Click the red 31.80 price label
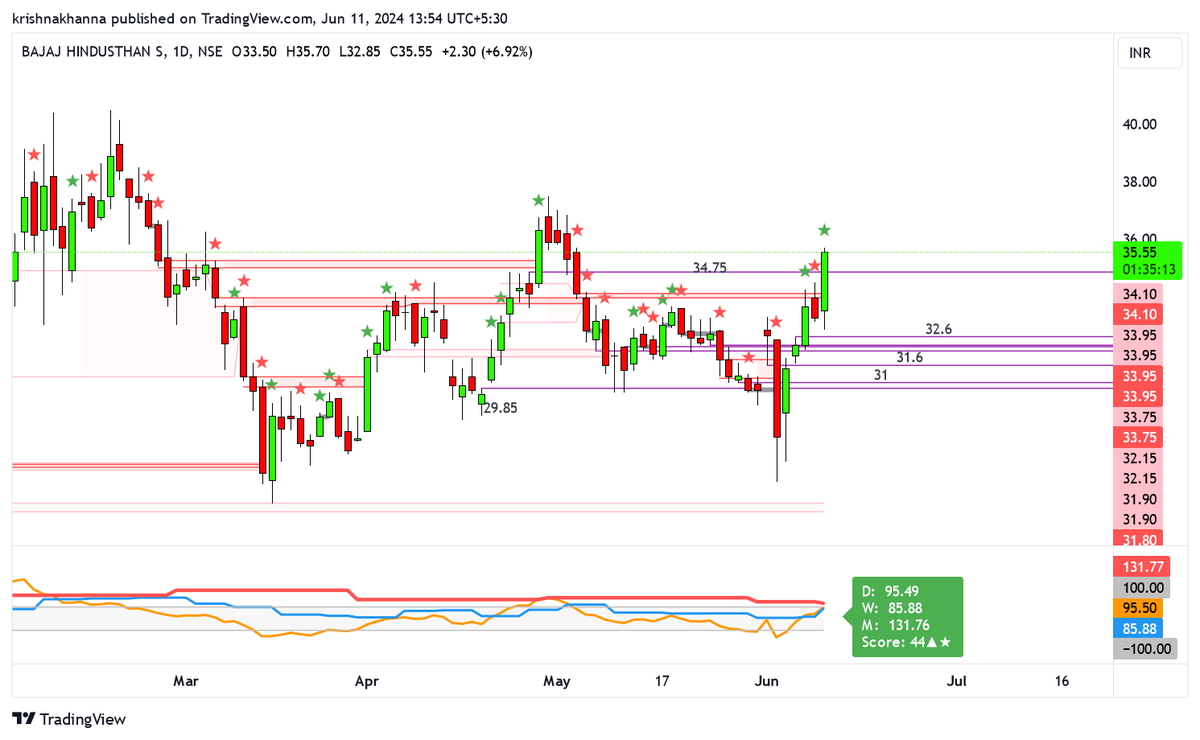The width and height of the screenshot is (1200, 740). coord(1140,541)
